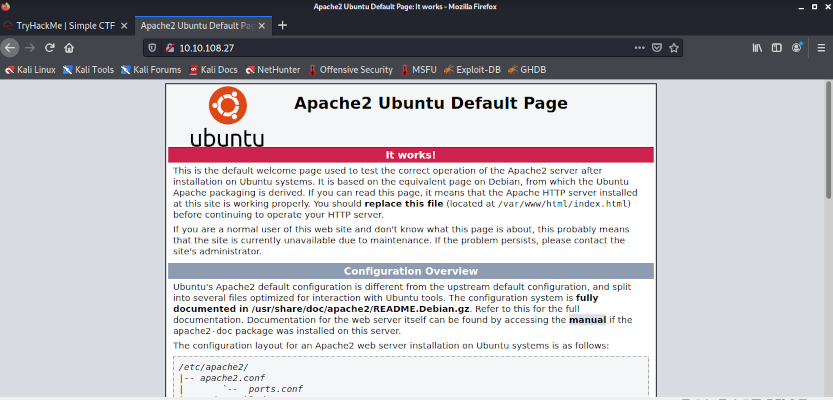Open the Kali Tools bookmark

tap(87, 70)
